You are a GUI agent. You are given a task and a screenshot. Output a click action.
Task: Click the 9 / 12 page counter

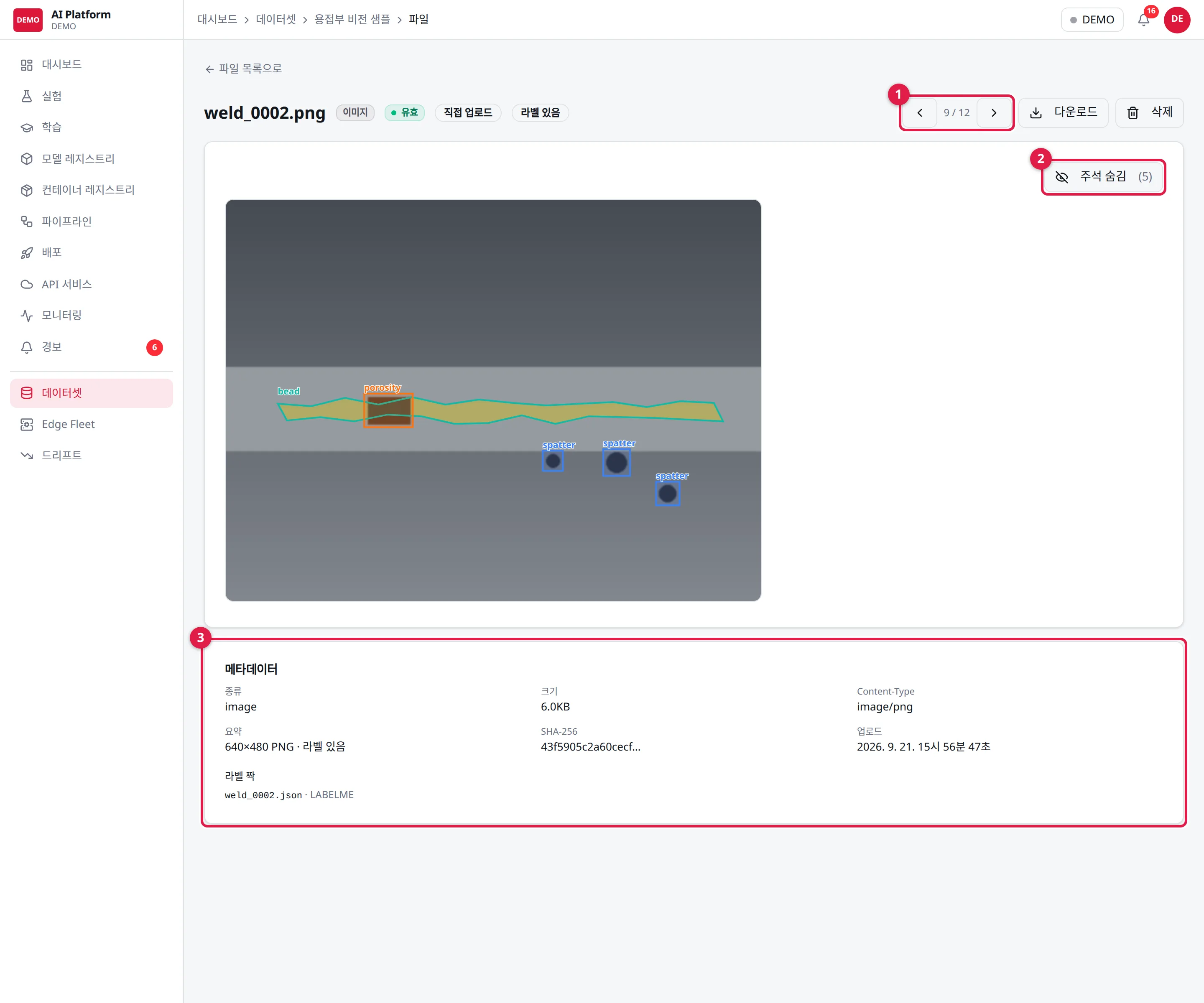point(957,113)
